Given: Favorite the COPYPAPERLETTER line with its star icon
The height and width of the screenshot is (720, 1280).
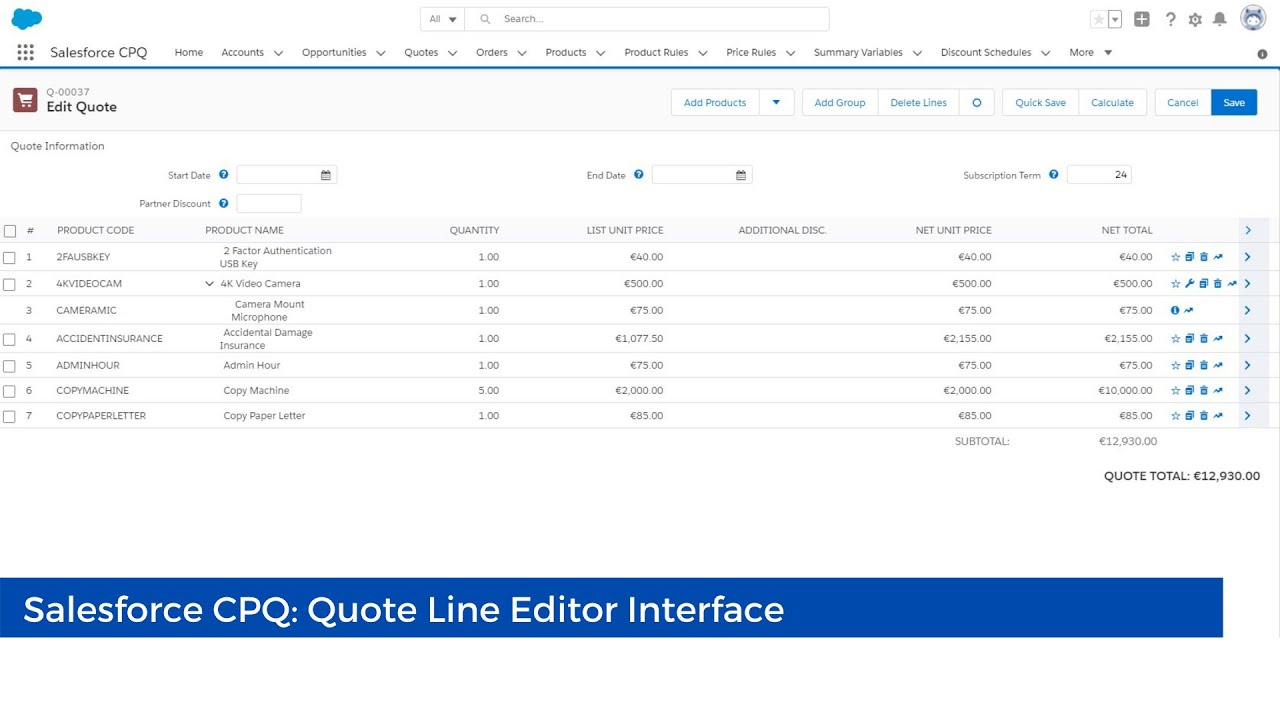Looking at the screenshot, I should pyautogui.click(x=1176, y=416).
